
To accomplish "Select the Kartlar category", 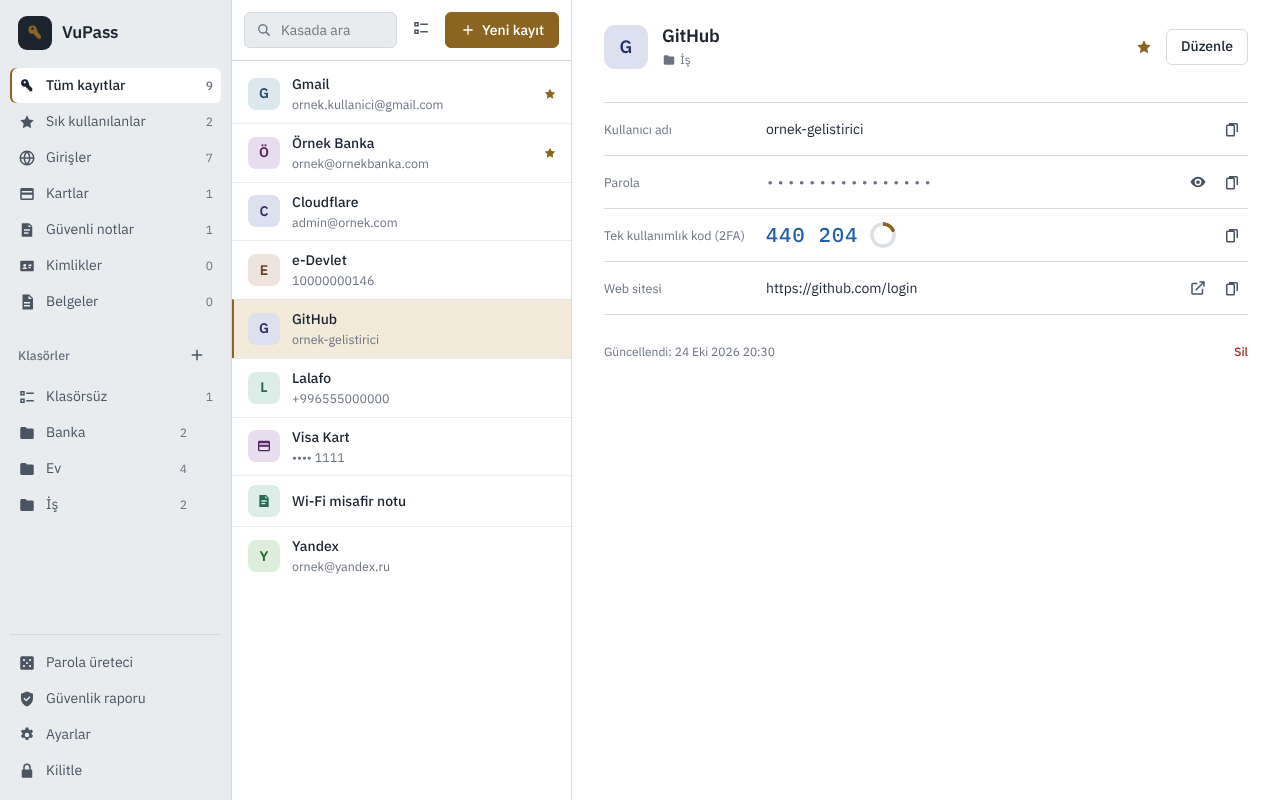I will pyautogui.click(x=116, y=193).
